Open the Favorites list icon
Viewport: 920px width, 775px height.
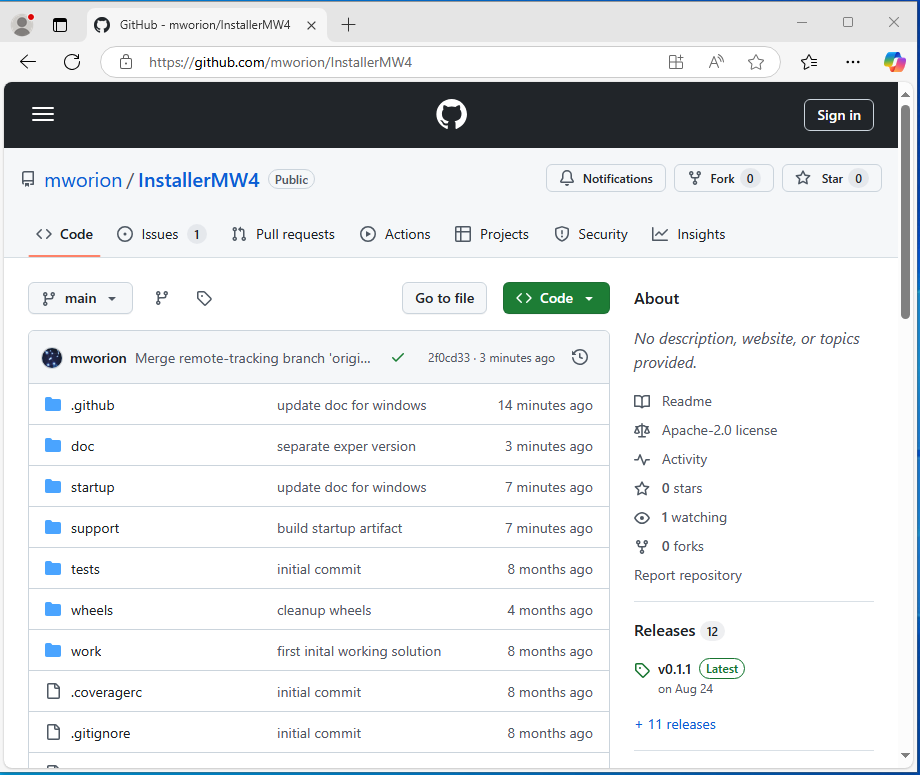(809, 62)
